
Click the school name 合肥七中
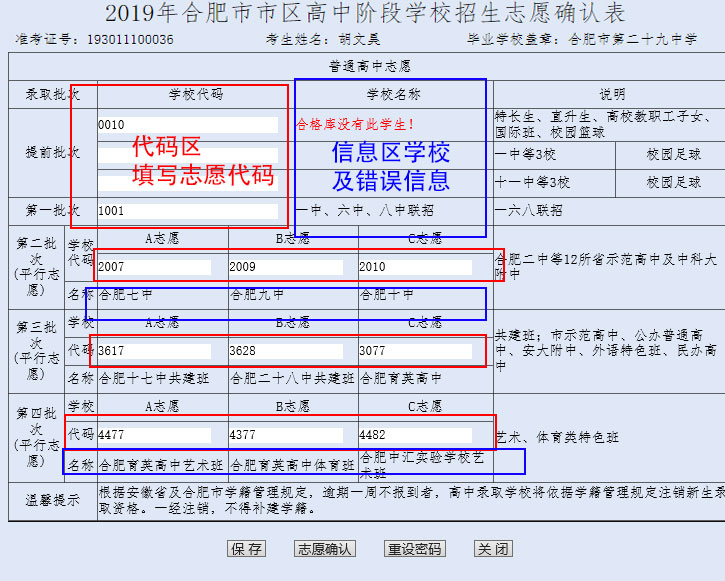(125, 295)
